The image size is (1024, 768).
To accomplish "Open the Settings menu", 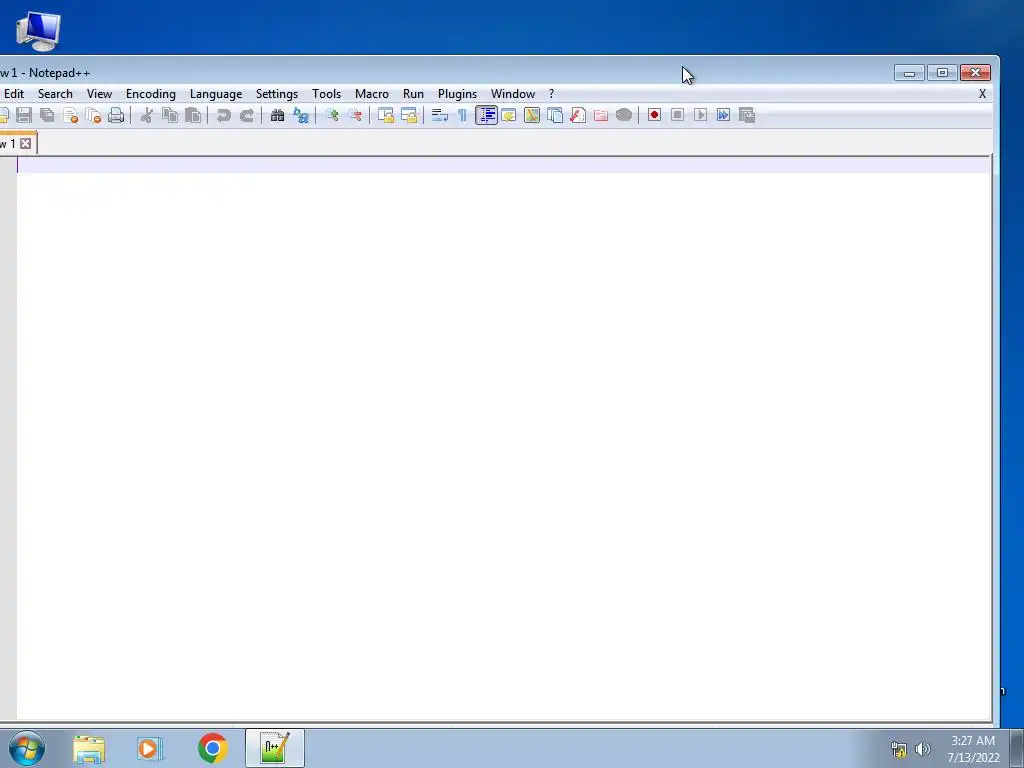I will [x=277, y=94].
